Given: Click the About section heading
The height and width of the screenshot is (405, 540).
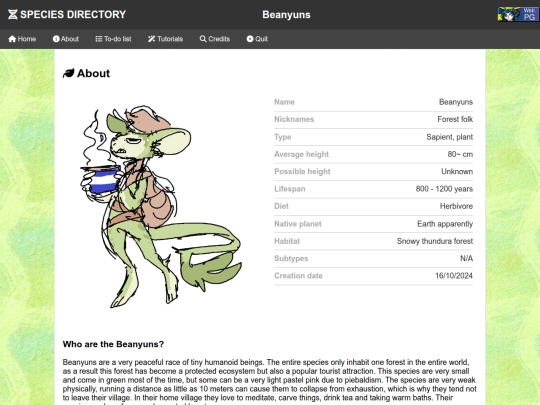Looking at the screenshot, I should (x=93, y=73).
